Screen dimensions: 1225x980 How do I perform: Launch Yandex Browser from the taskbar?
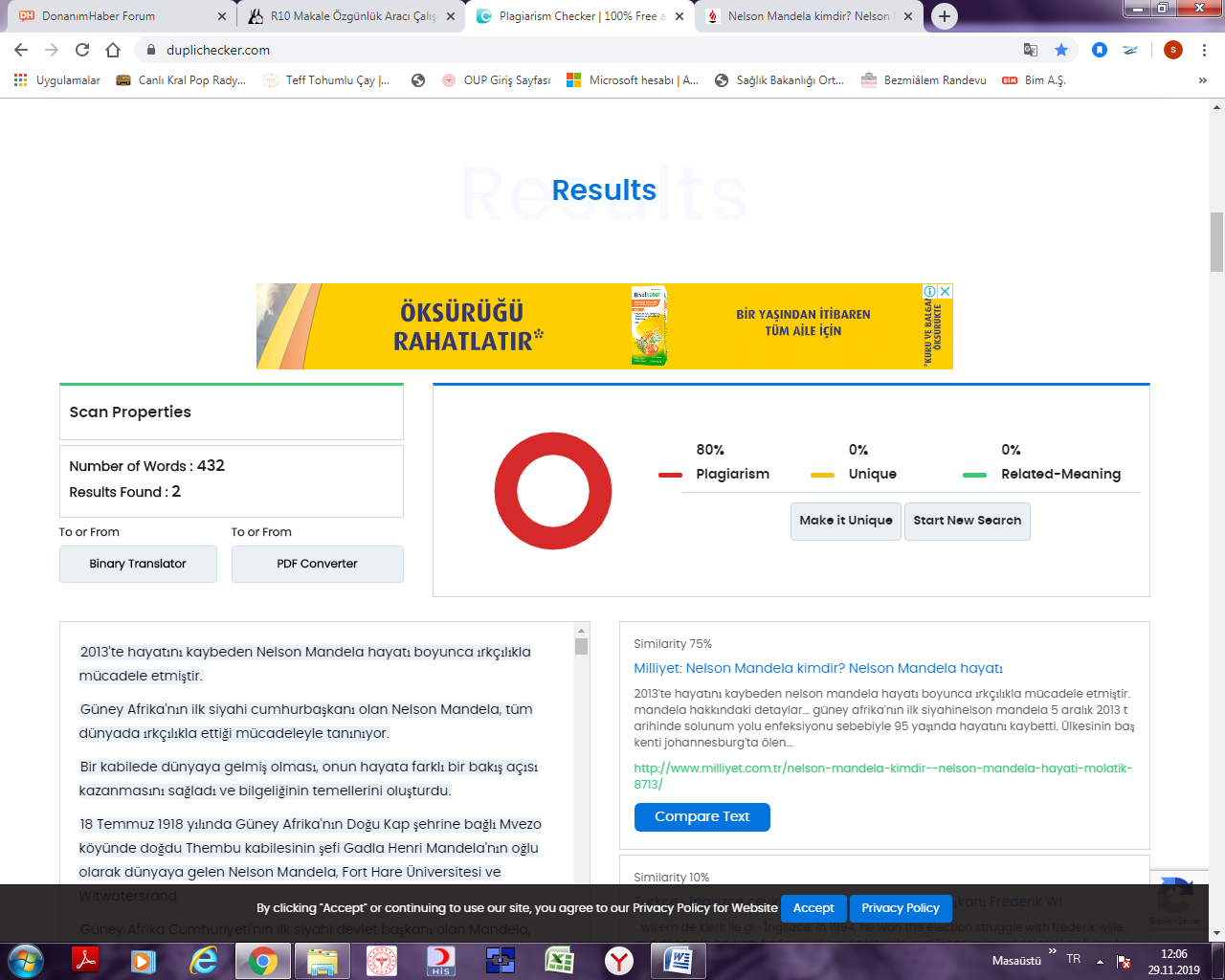pos(619,960)
